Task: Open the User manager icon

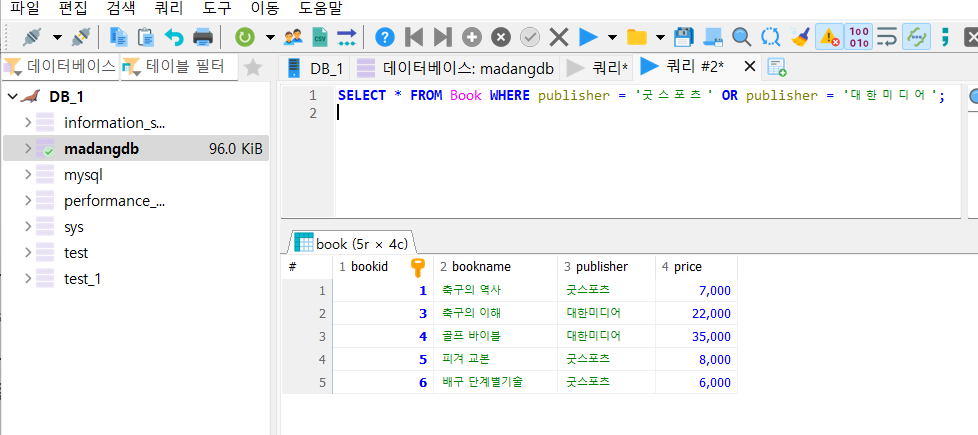Action: 293,37
